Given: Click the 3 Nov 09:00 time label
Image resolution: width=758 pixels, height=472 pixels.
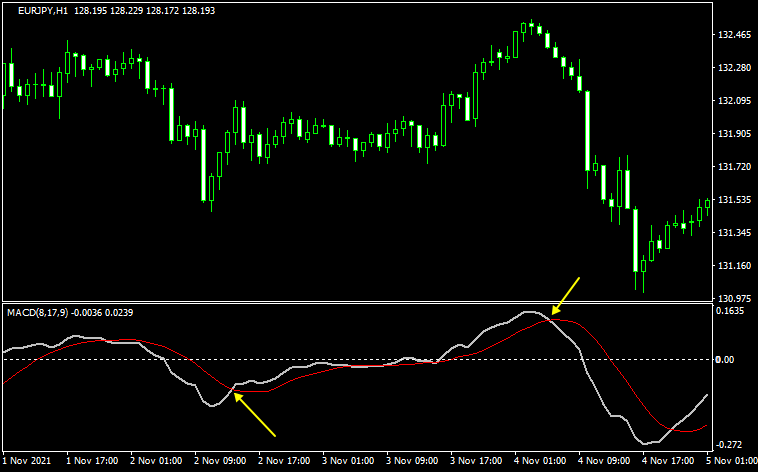Looking at the screenshot, I should click(x=412, y=459).
